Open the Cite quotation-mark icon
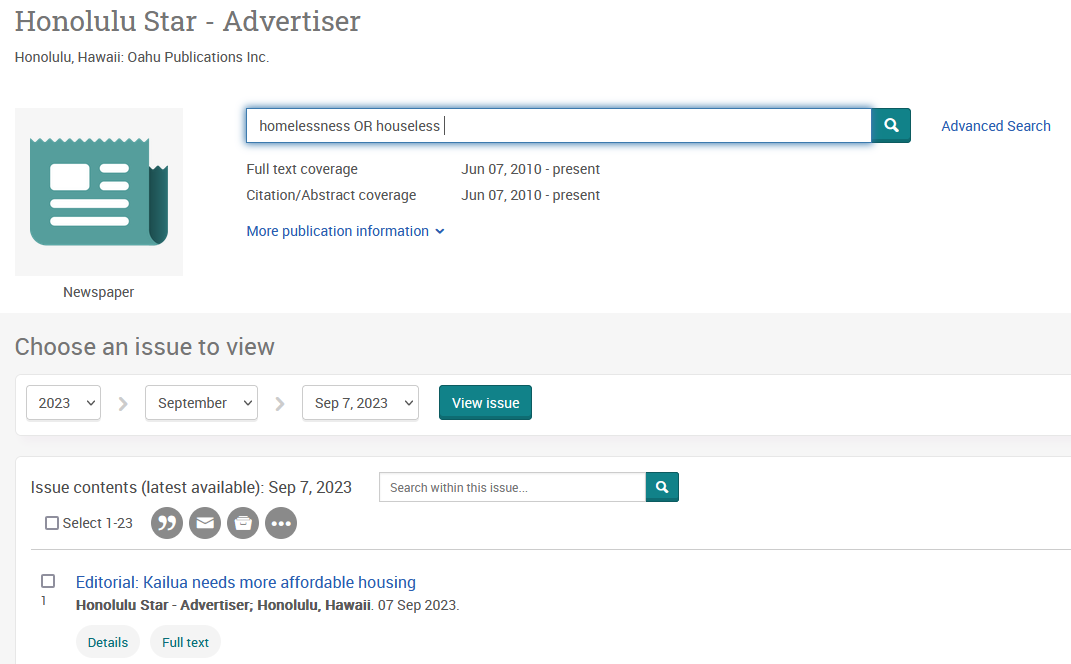The width and height of the screenshot is (1071, 664). tap(167, 523)
